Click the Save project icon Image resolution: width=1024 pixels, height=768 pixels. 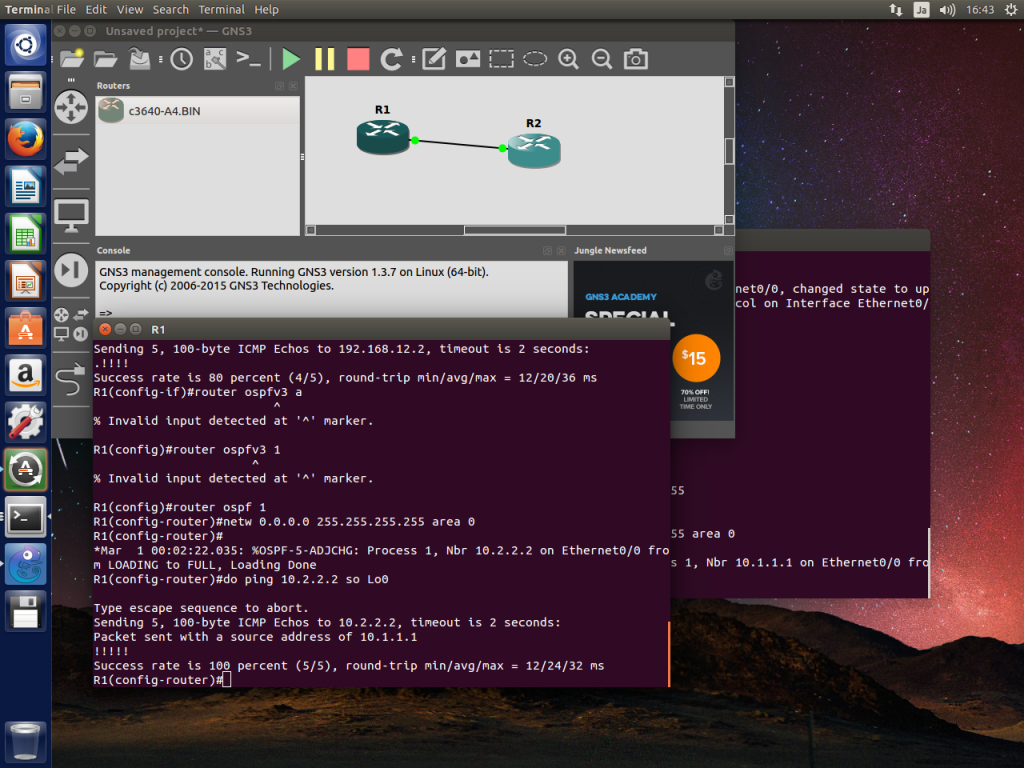139,59
